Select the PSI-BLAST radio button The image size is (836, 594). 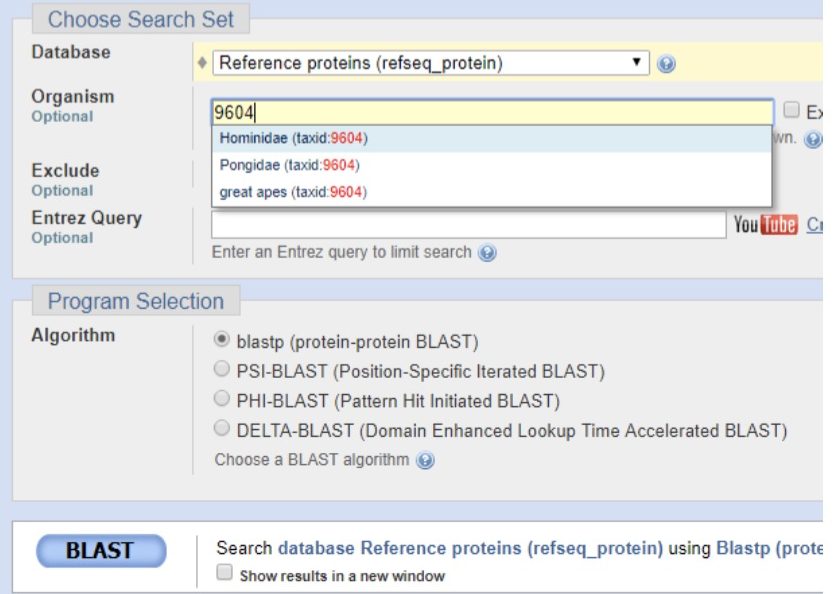[x=221, y=369]
